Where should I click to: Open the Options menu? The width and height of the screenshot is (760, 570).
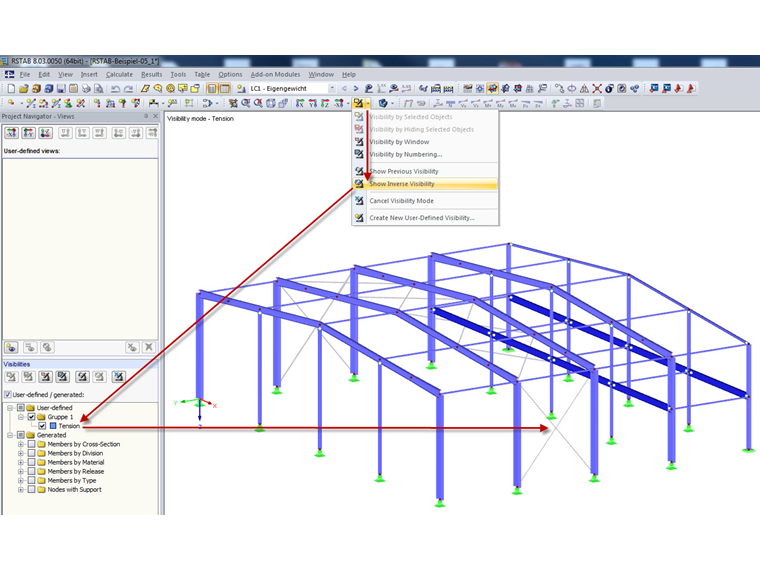tap(230, 74)
